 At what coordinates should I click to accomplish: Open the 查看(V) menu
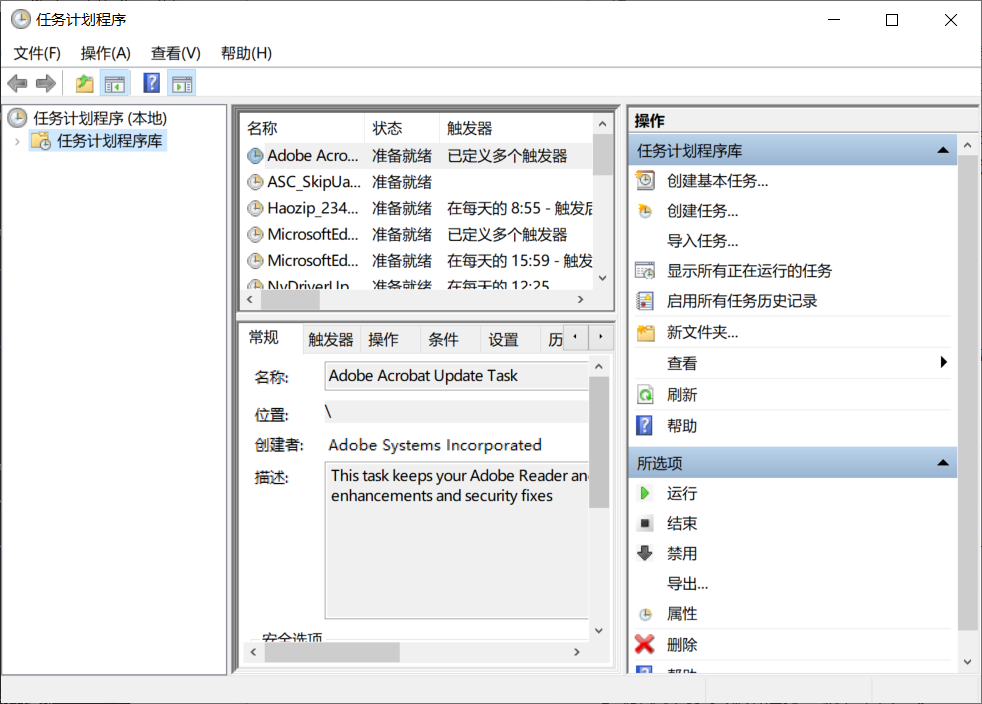pos(176,53)
